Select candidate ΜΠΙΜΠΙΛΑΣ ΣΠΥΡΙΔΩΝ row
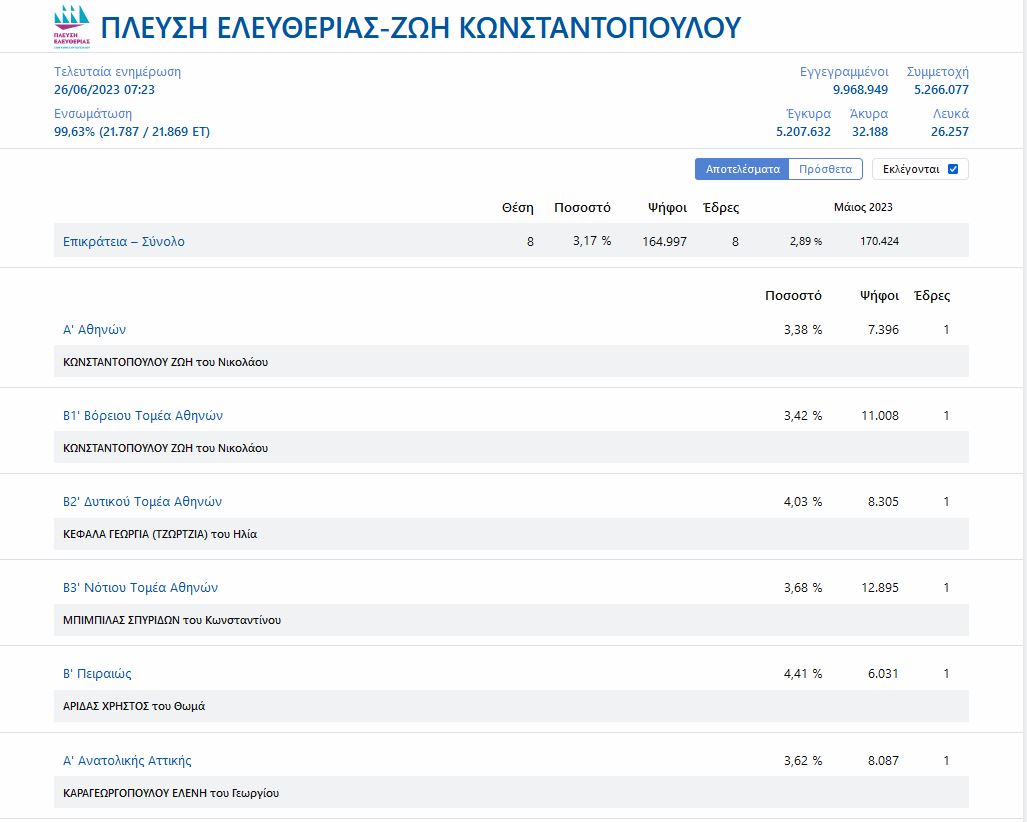This screenshot has width=1027, height=822. coord(172,620)
